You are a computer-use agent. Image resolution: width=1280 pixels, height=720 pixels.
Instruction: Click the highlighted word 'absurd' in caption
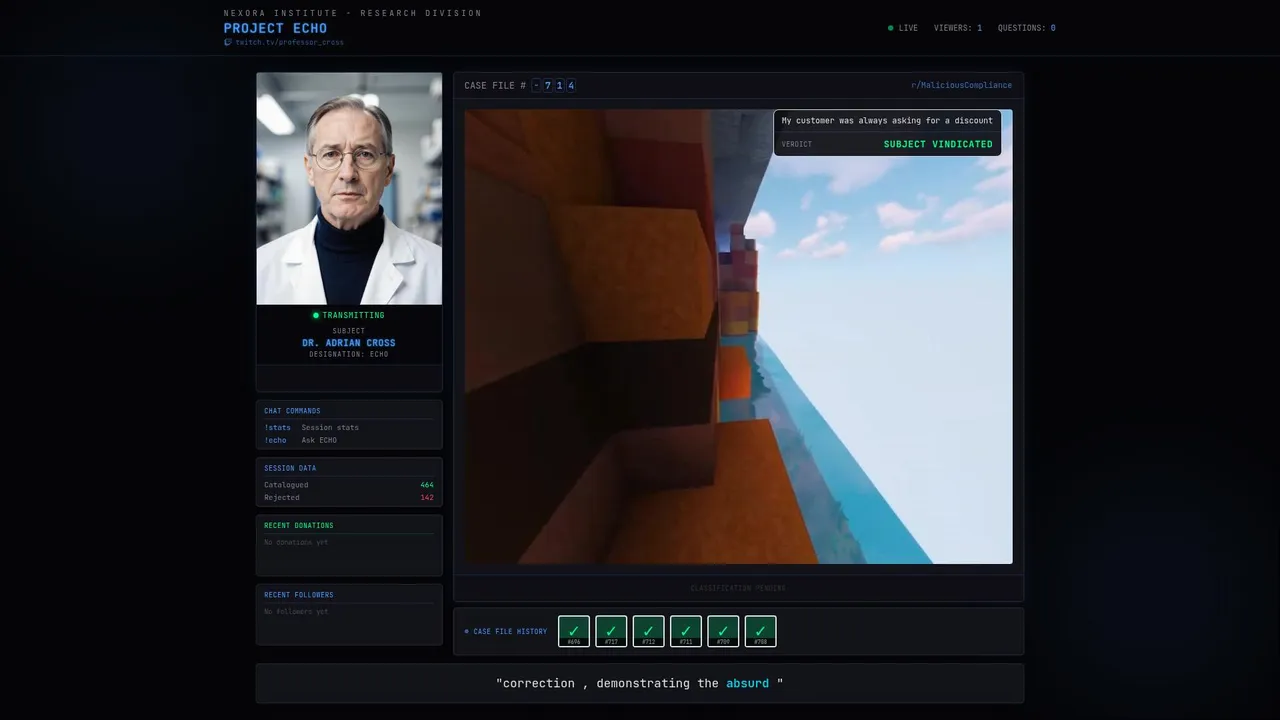click(x=747, y=683)
